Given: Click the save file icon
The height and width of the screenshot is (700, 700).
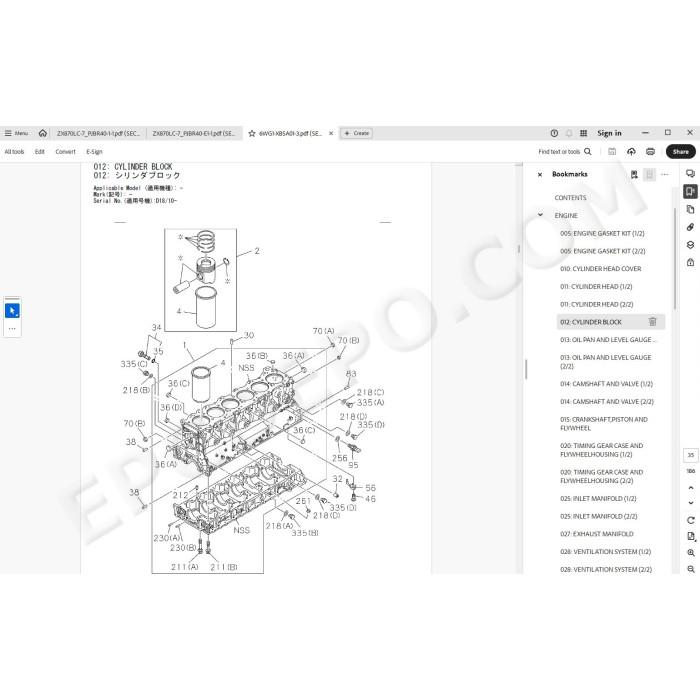Looking at the screenshot, I should (x=612, y=152).
